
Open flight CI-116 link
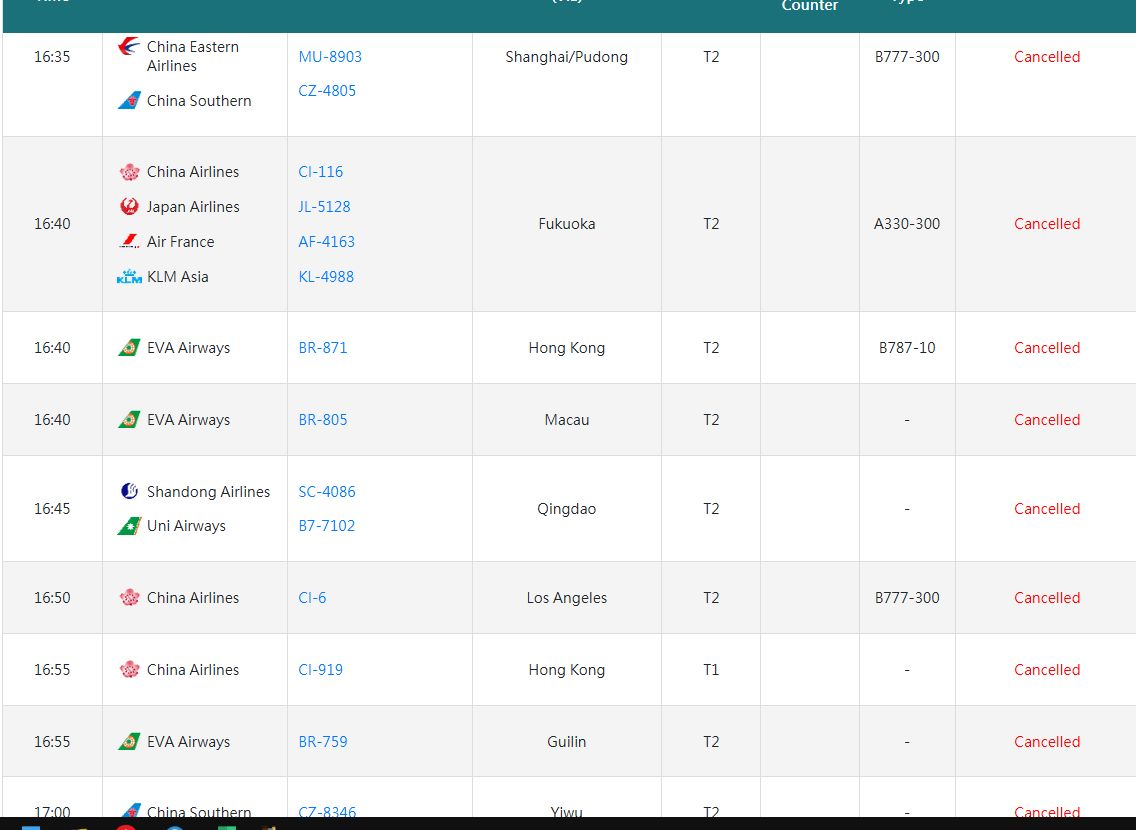[320, 172]
